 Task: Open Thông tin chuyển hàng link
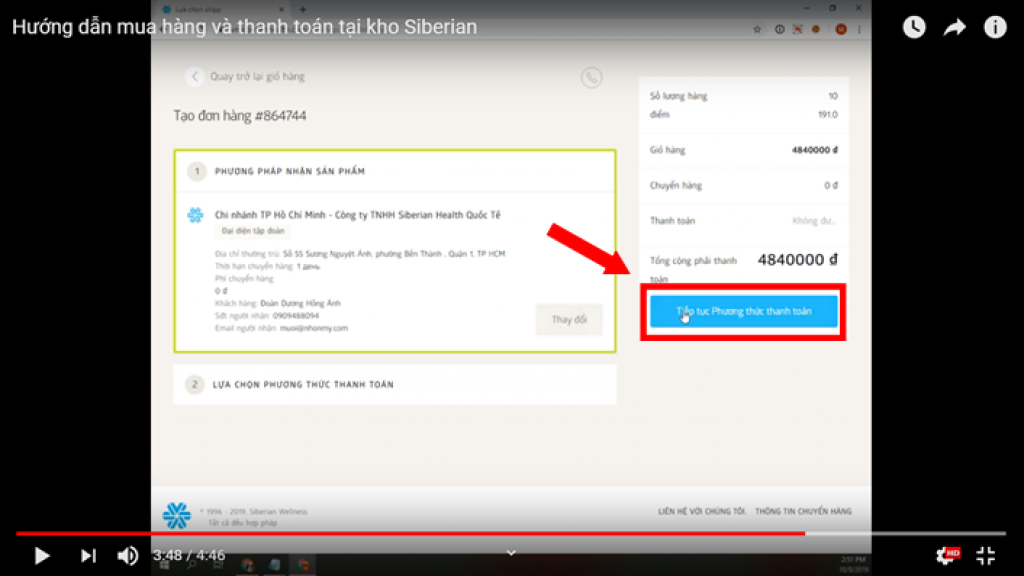click(x=803, y=511)
